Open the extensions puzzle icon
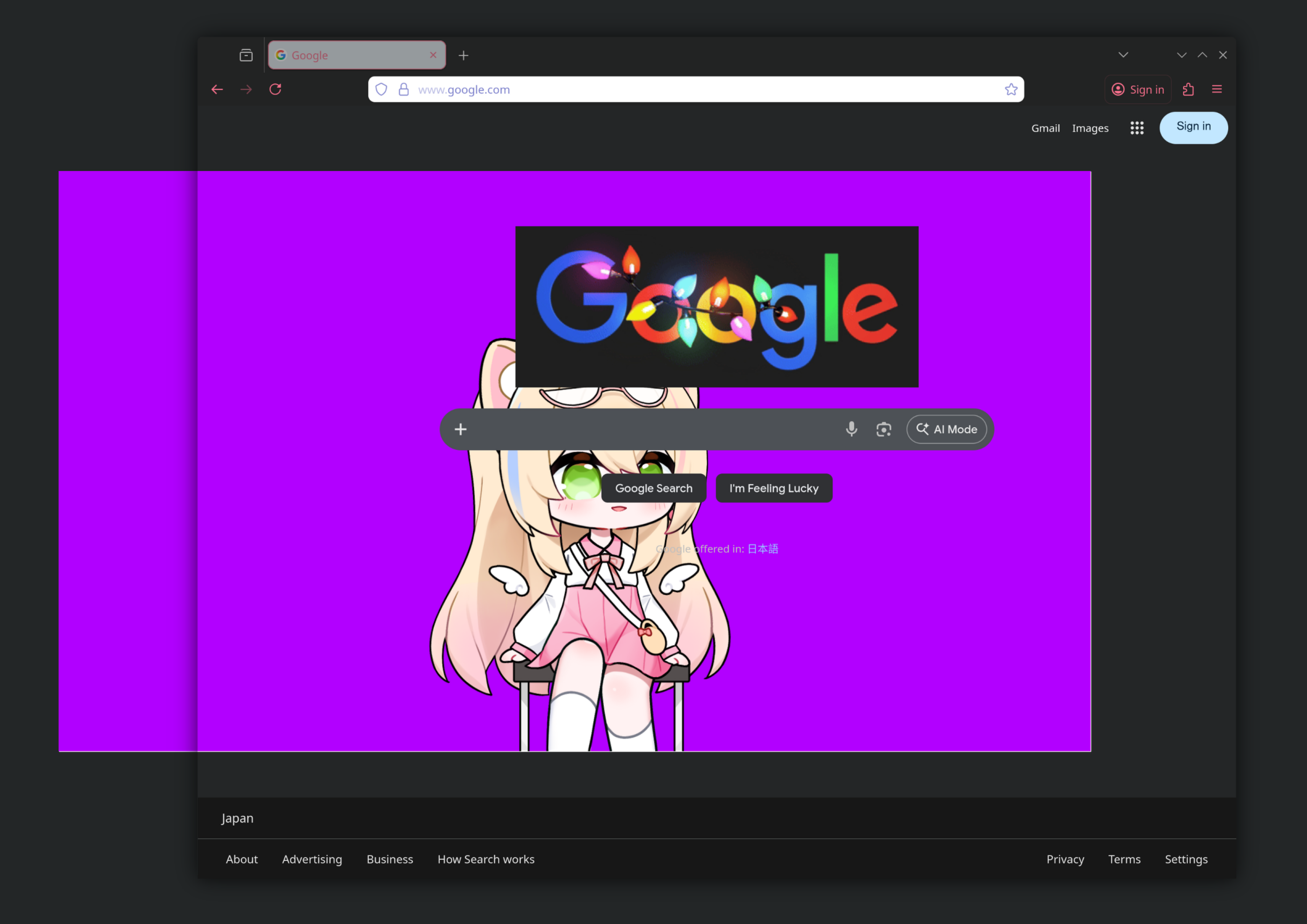 pos(1188,89)
